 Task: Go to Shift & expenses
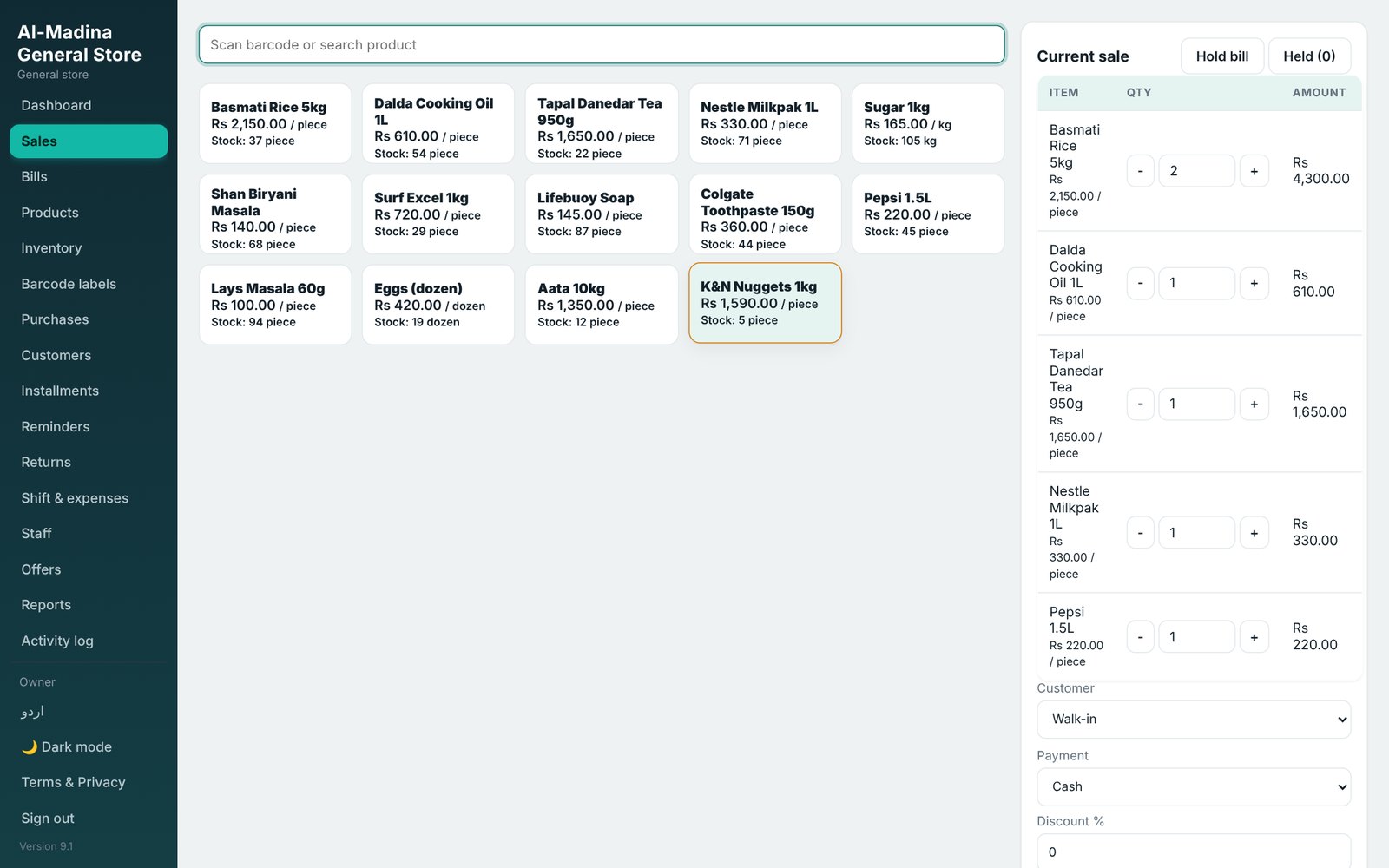[89, 498]
